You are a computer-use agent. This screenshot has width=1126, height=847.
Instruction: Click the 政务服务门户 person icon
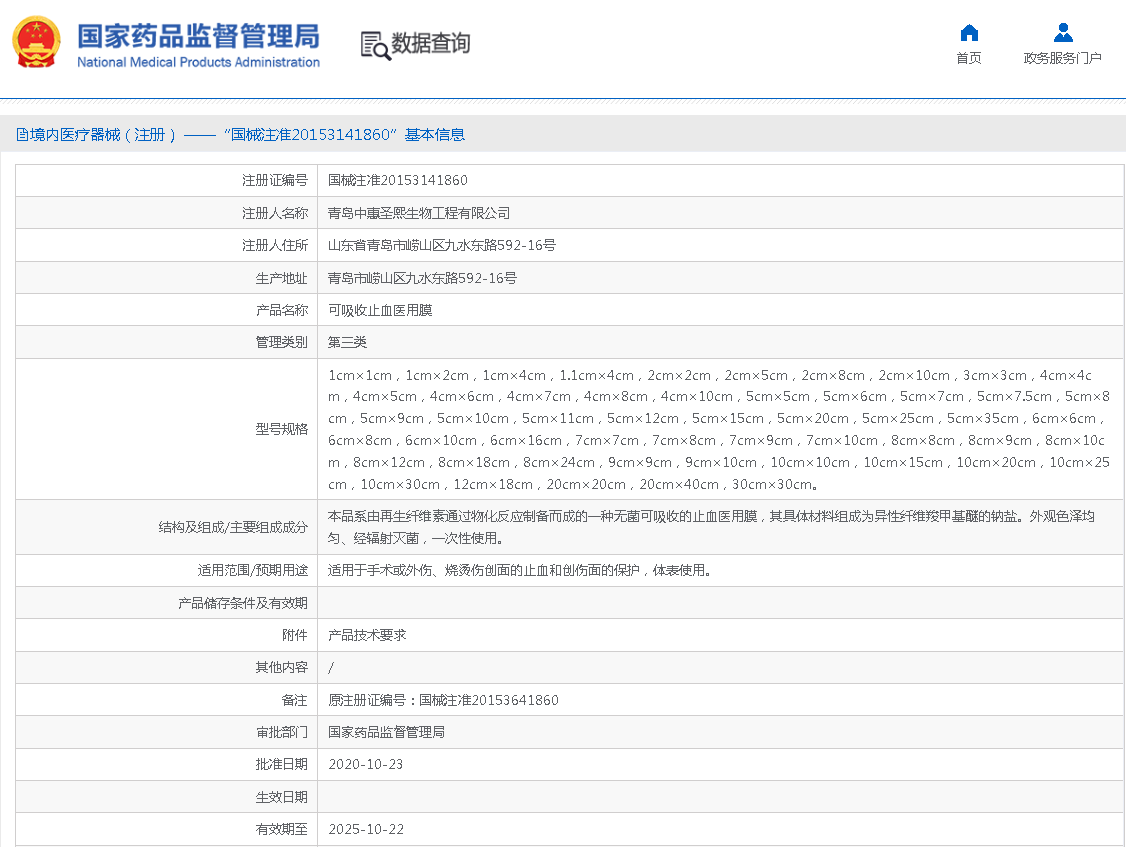1062,33
